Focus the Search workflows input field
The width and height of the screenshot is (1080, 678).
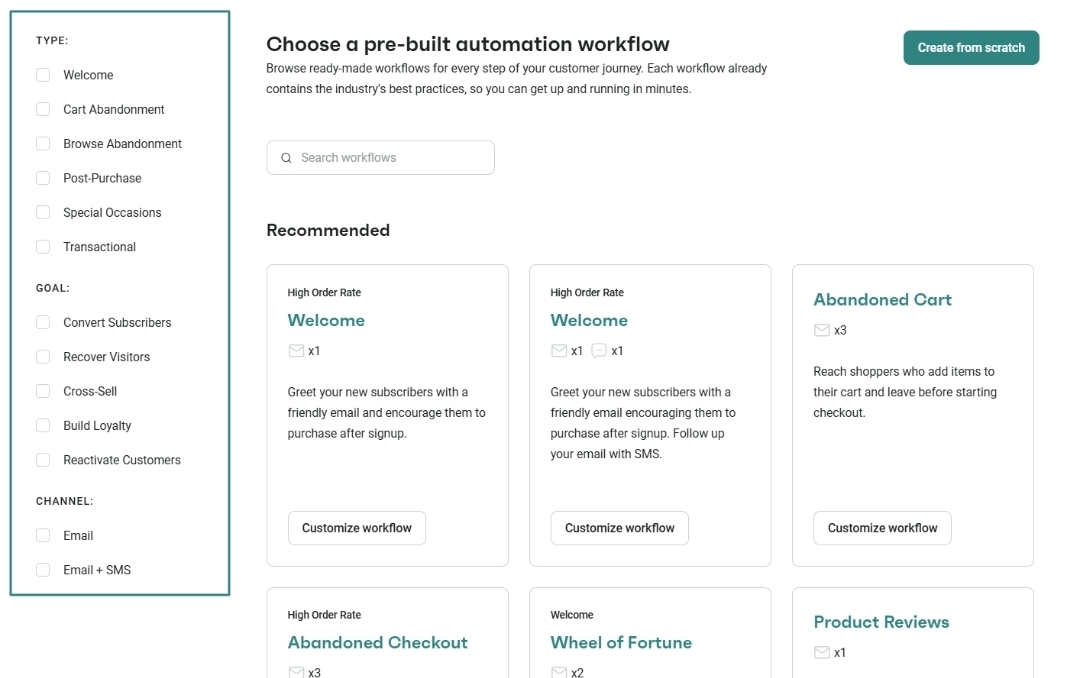point(380,158)
